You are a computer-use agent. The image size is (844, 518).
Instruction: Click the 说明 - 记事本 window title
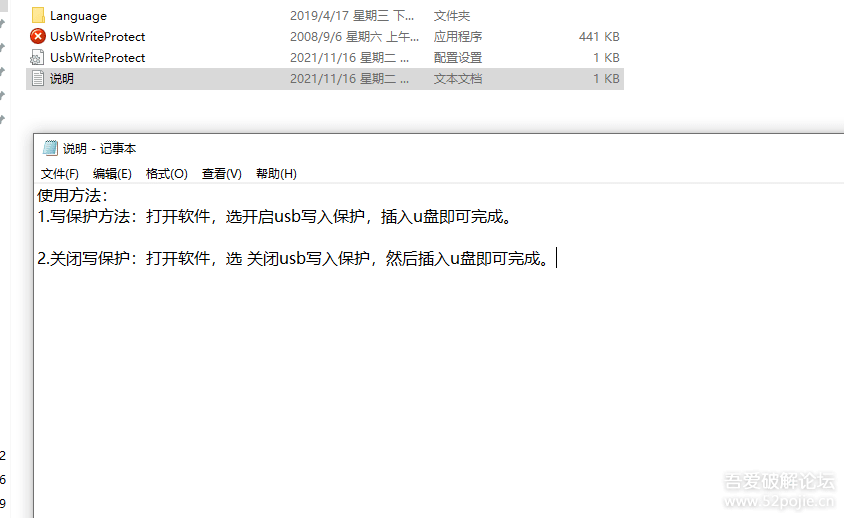pos(99,148)
